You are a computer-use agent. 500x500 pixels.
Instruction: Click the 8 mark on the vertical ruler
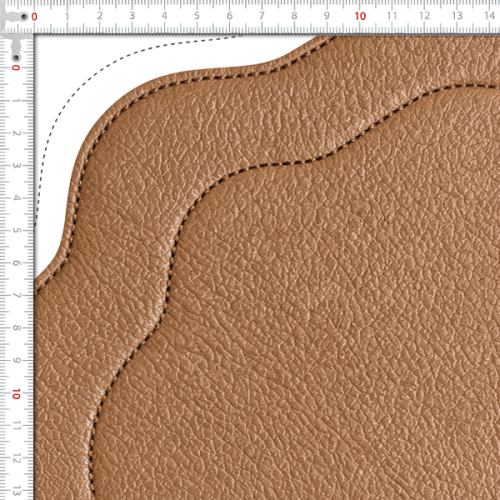tap(16, 328)
